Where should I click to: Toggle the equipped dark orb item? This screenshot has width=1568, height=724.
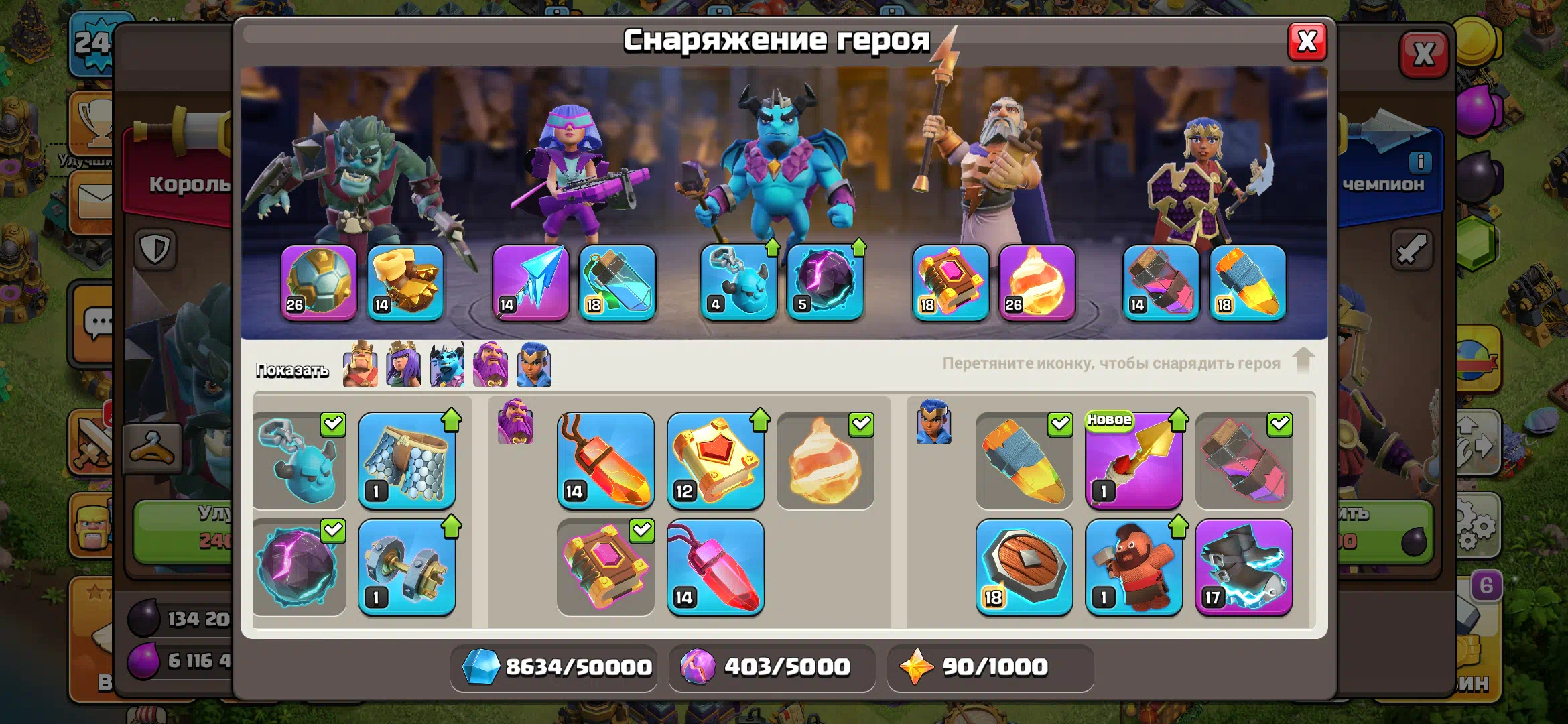(300, 567)
